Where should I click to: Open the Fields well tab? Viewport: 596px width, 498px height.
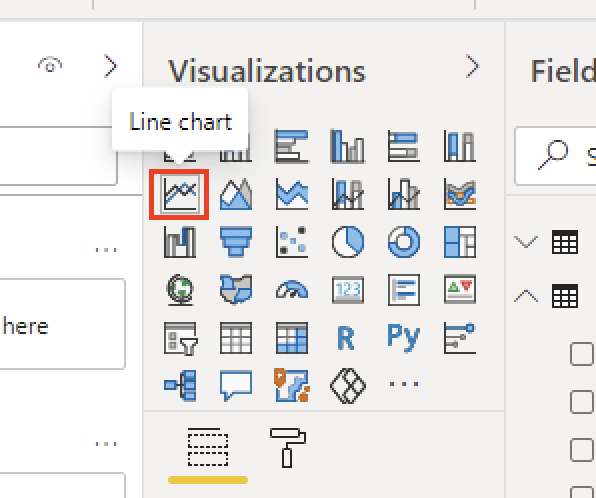[x=208, y=447]
